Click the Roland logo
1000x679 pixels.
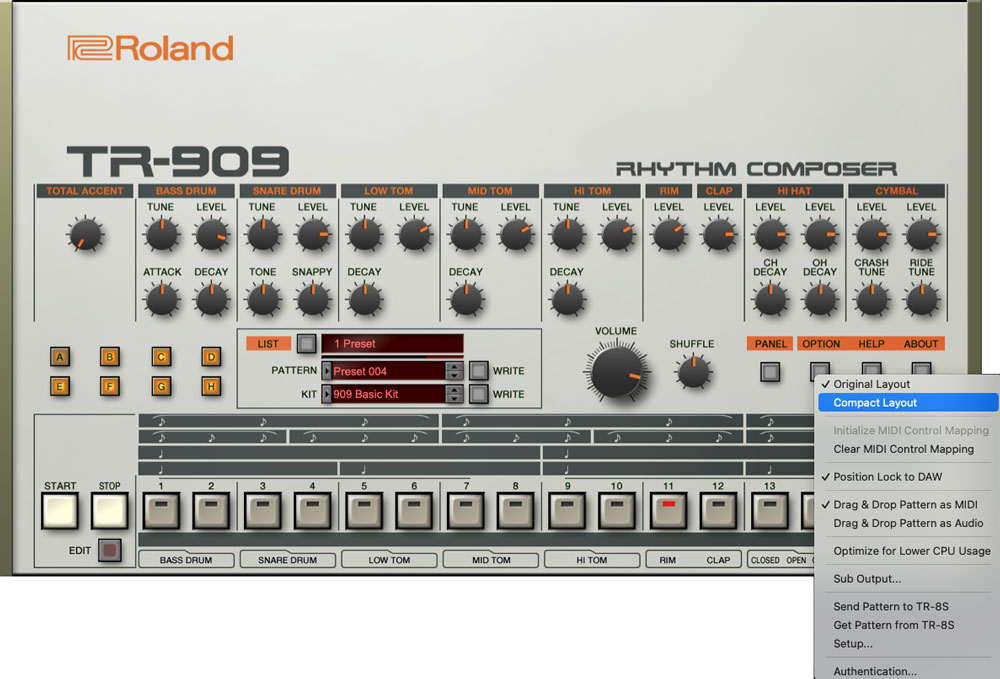tap(151, 48)
